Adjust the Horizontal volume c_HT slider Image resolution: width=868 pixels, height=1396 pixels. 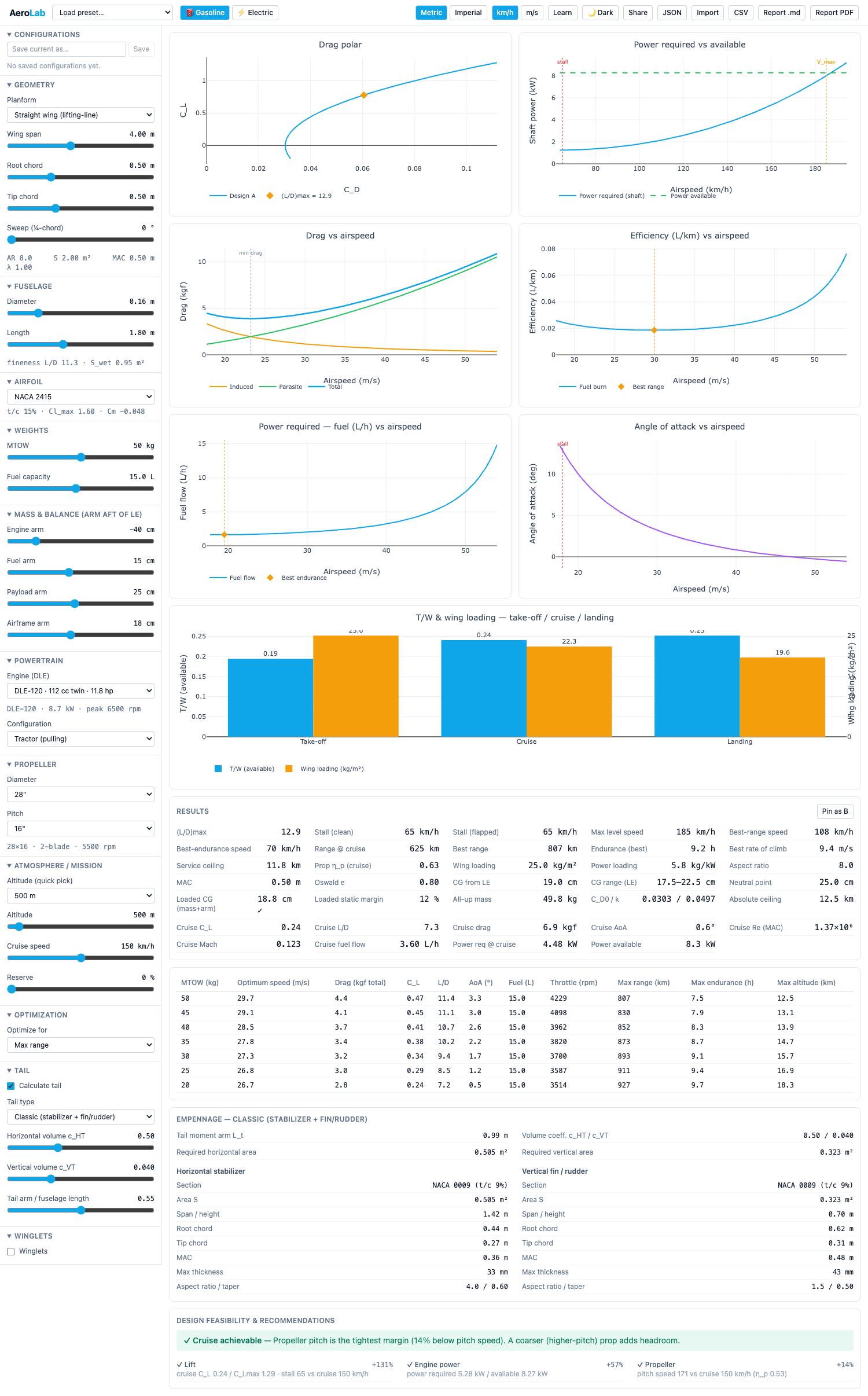point(80,1148)
